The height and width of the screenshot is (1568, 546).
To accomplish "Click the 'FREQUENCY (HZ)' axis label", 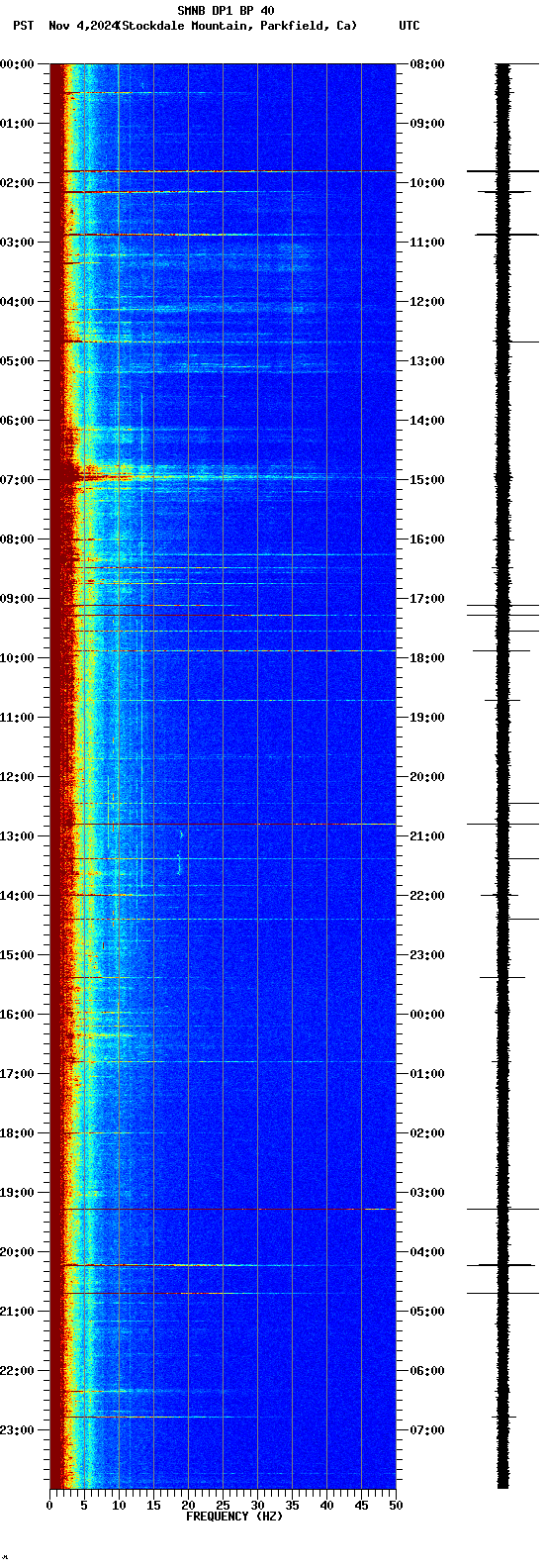I will point(233,1516).
